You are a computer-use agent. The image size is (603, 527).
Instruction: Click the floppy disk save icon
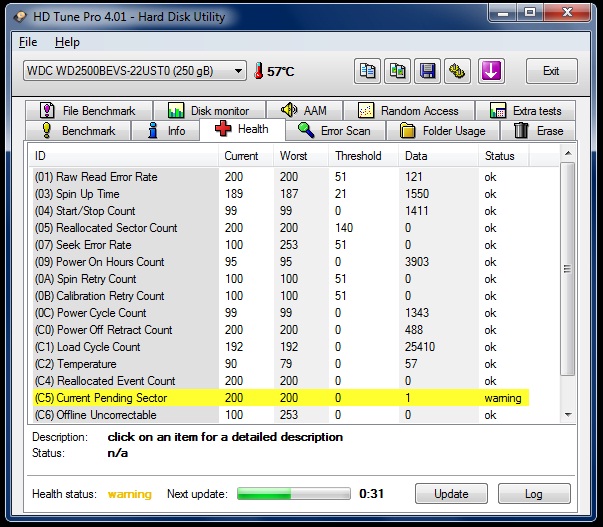click(428, 71)
